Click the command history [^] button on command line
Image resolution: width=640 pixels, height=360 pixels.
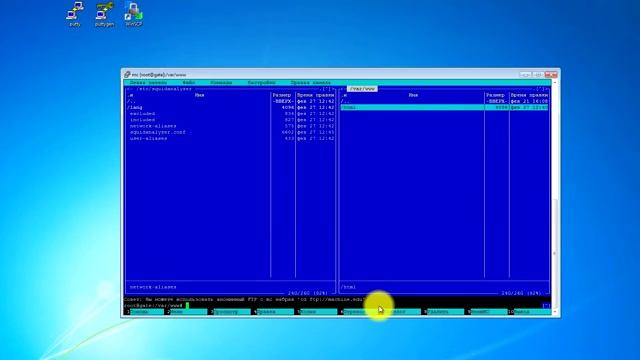tap(547, 305)
